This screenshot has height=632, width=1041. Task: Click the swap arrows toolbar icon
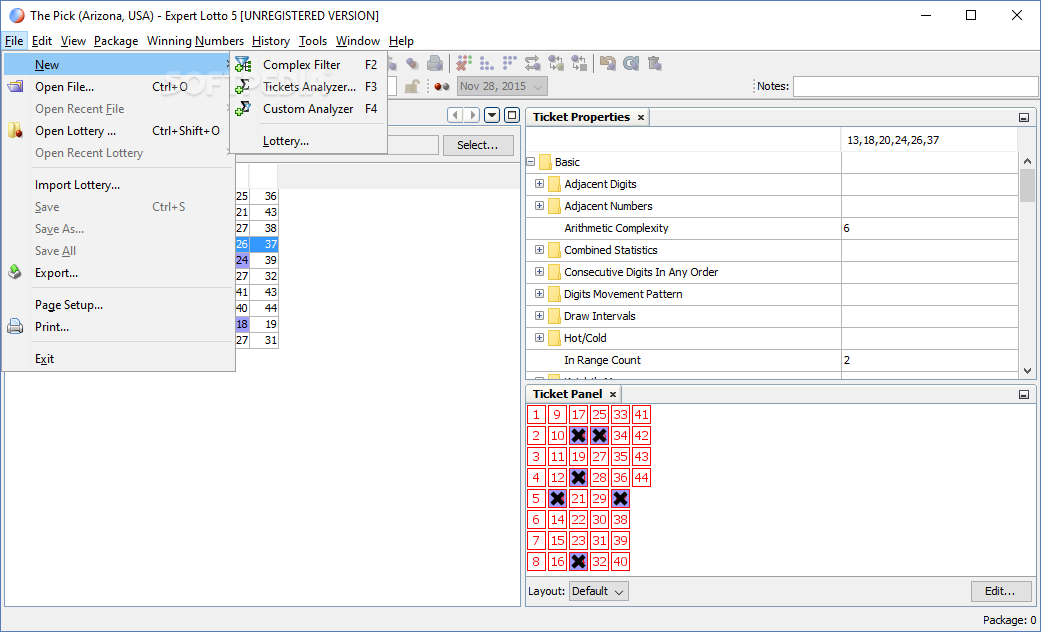point(532,64)
